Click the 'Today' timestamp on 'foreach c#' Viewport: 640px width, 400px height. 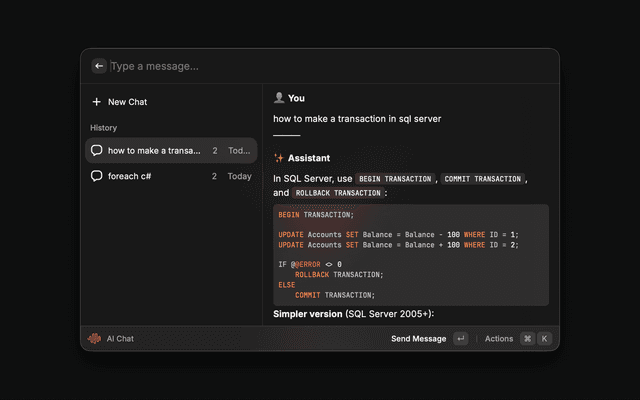point(239,176)
